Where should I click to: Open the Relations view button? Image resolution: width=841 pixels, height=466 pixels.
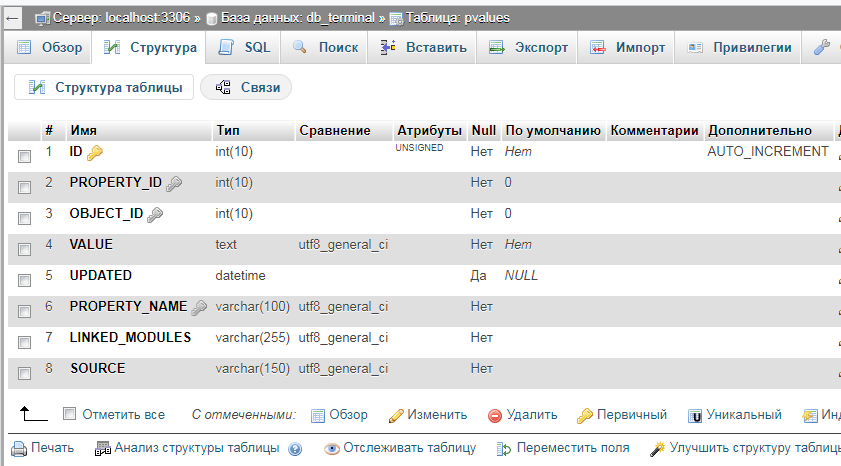point(247,88)
